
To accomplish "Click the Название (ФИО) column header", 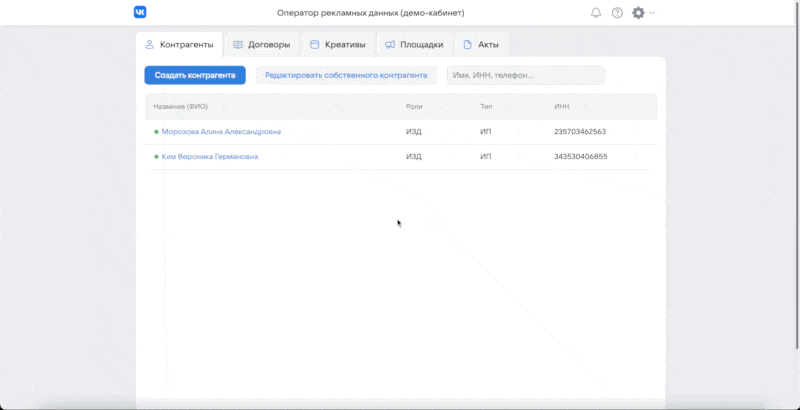I will 181,107.
